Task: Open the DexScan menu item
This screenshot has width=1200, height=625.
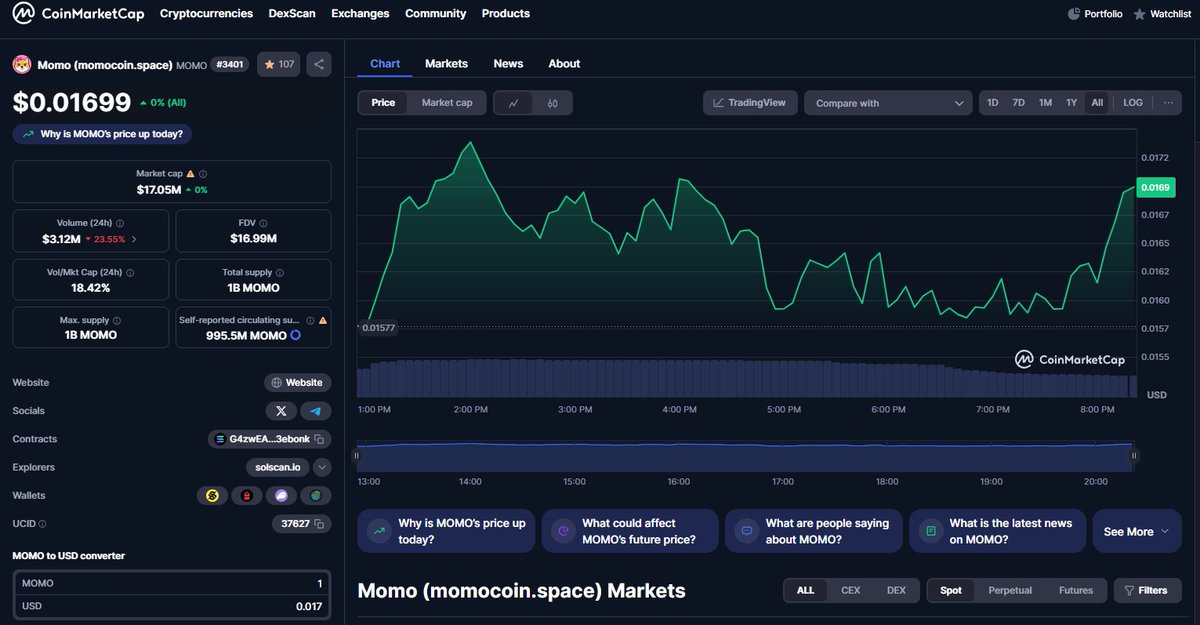Action: click(x=291, y=13)
